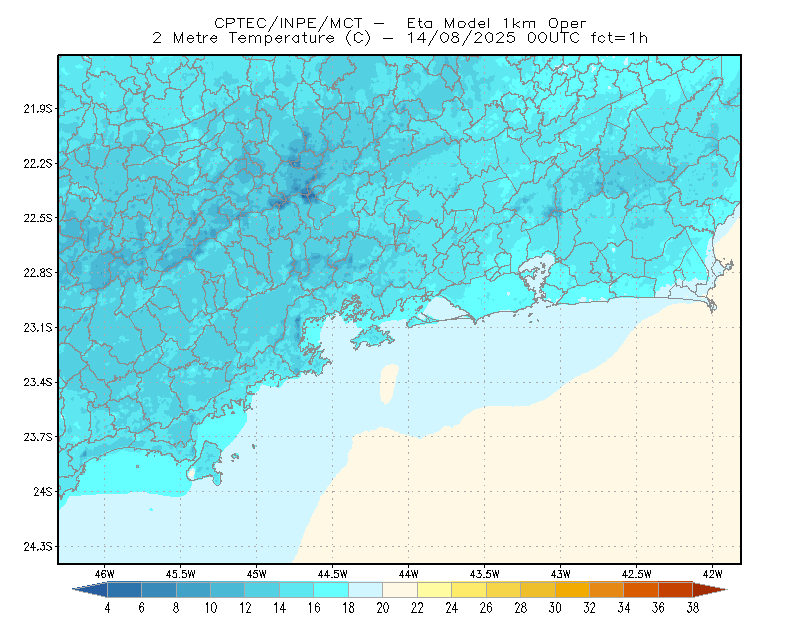
Task: Click the 26-28 golden legend swatch
Action: pyautogui.click(x=504, y=590)
